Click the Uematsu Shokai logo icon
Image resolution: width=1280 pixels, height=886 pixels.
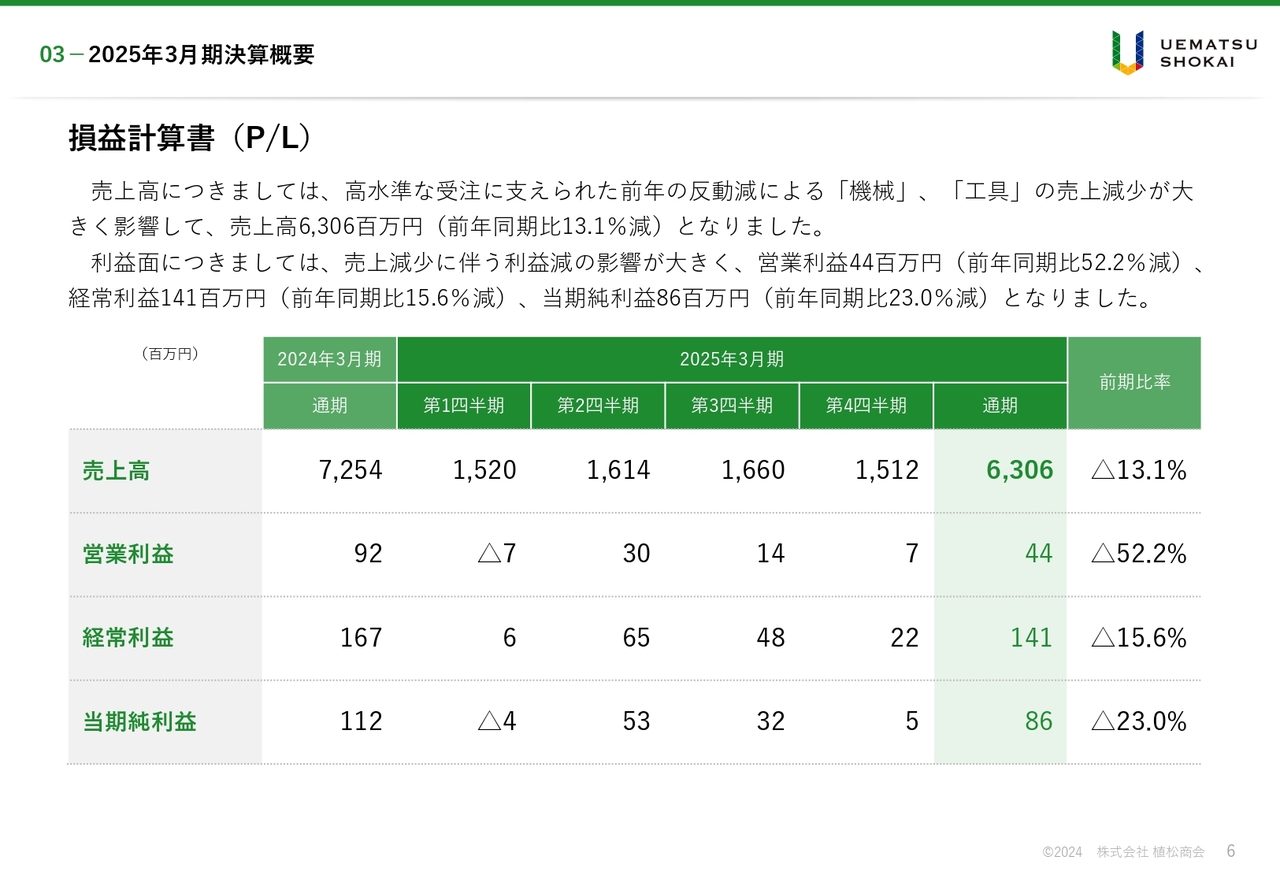pyautogui.click(x=1128, y=52)
